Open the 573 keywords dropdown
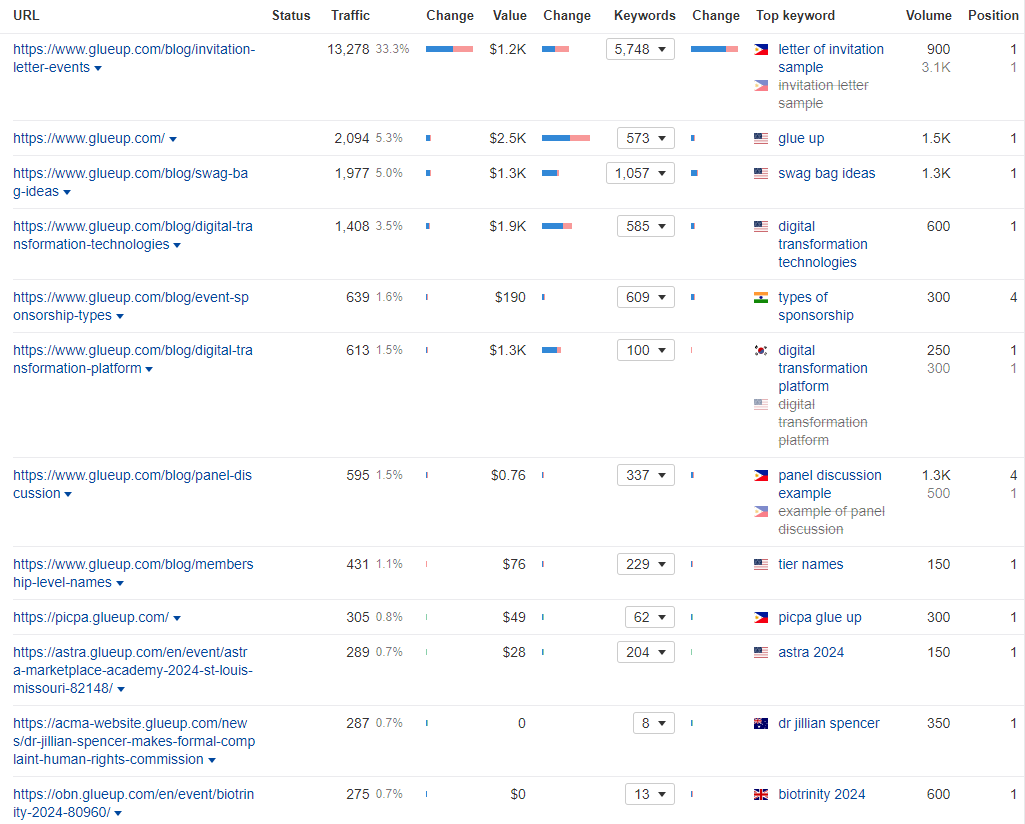This screenshot has height=824, width=1025. pos(645,138)
